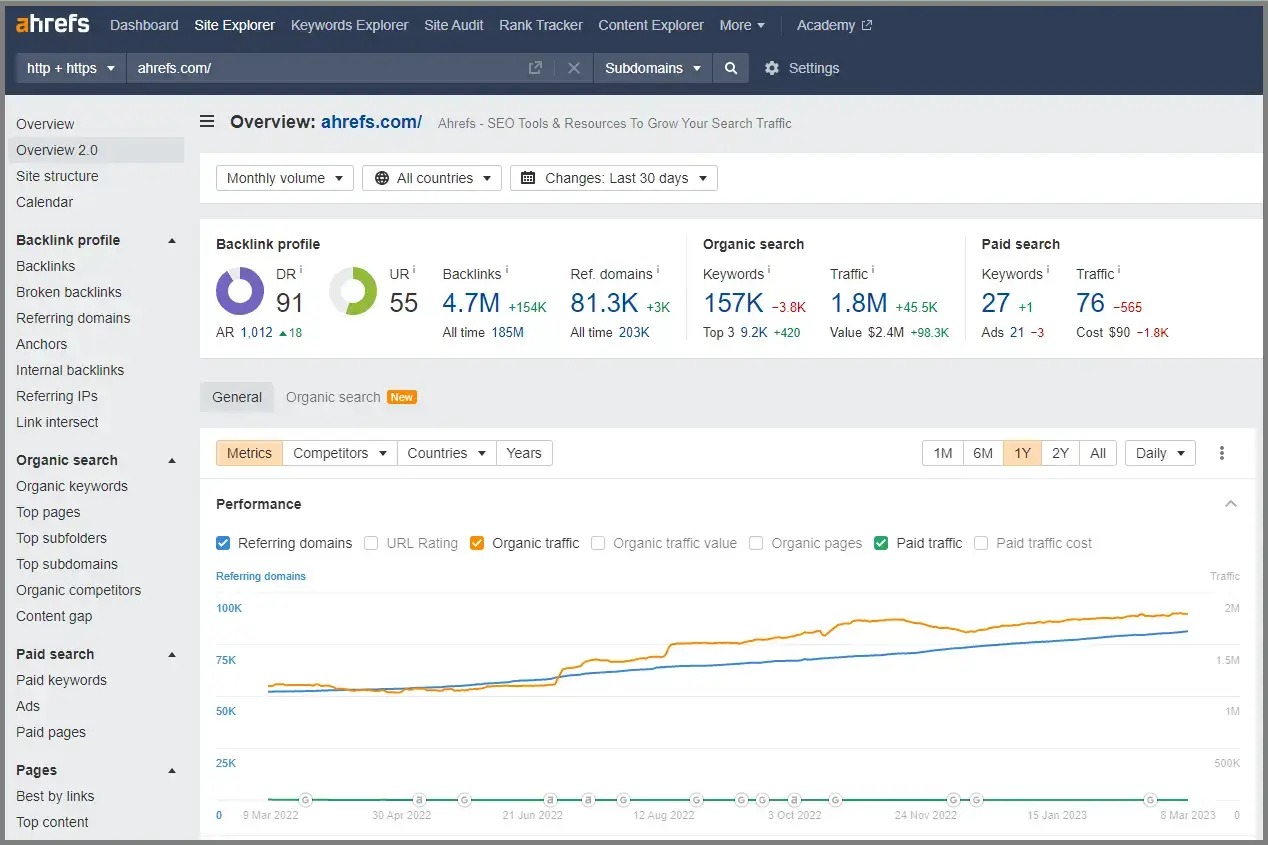Click the Ref. domains info icon
Image resolution: width=1268 pixels, height=845 pixels.
pos(659,270)
